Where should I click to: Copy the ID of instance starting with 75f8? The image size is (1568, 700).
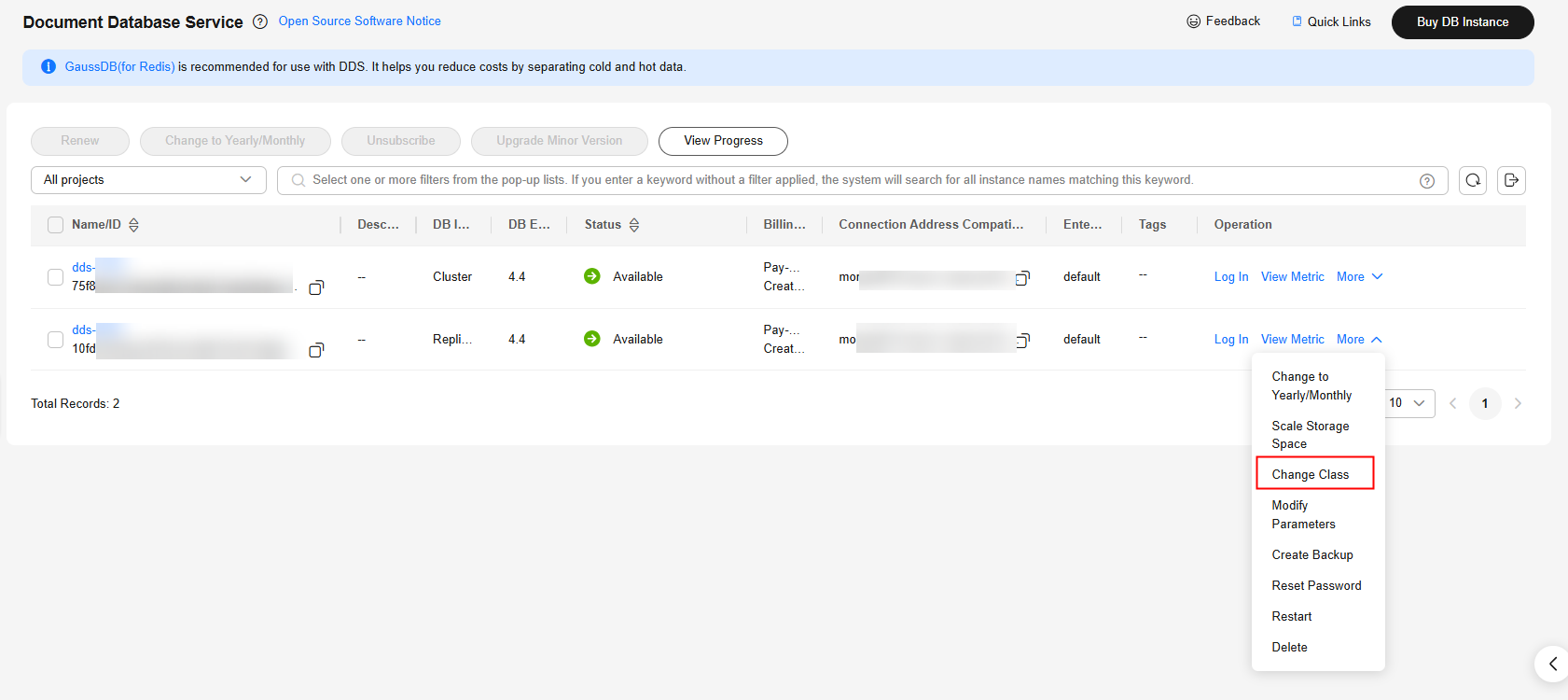pos(316,287)
